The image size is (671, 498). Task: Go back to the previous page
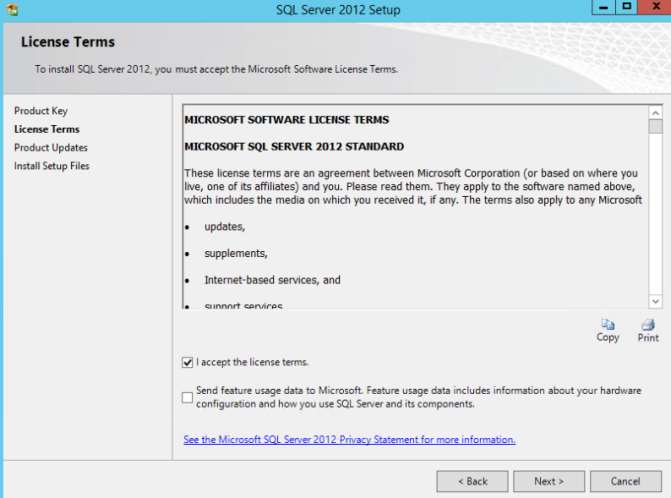tap(472, 481)
